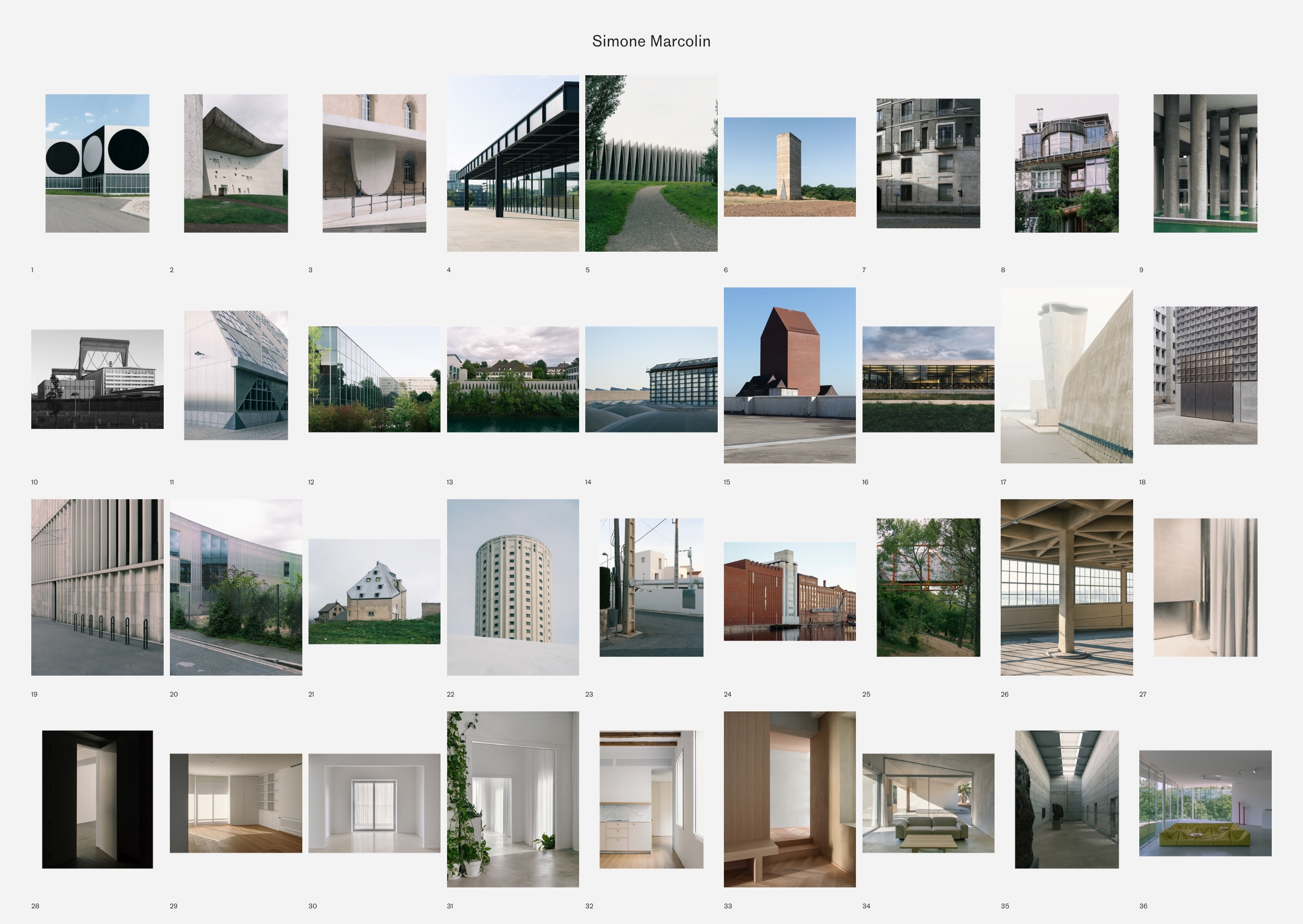View photo 36 with yellow-green sofa

tap(1205, 803)
